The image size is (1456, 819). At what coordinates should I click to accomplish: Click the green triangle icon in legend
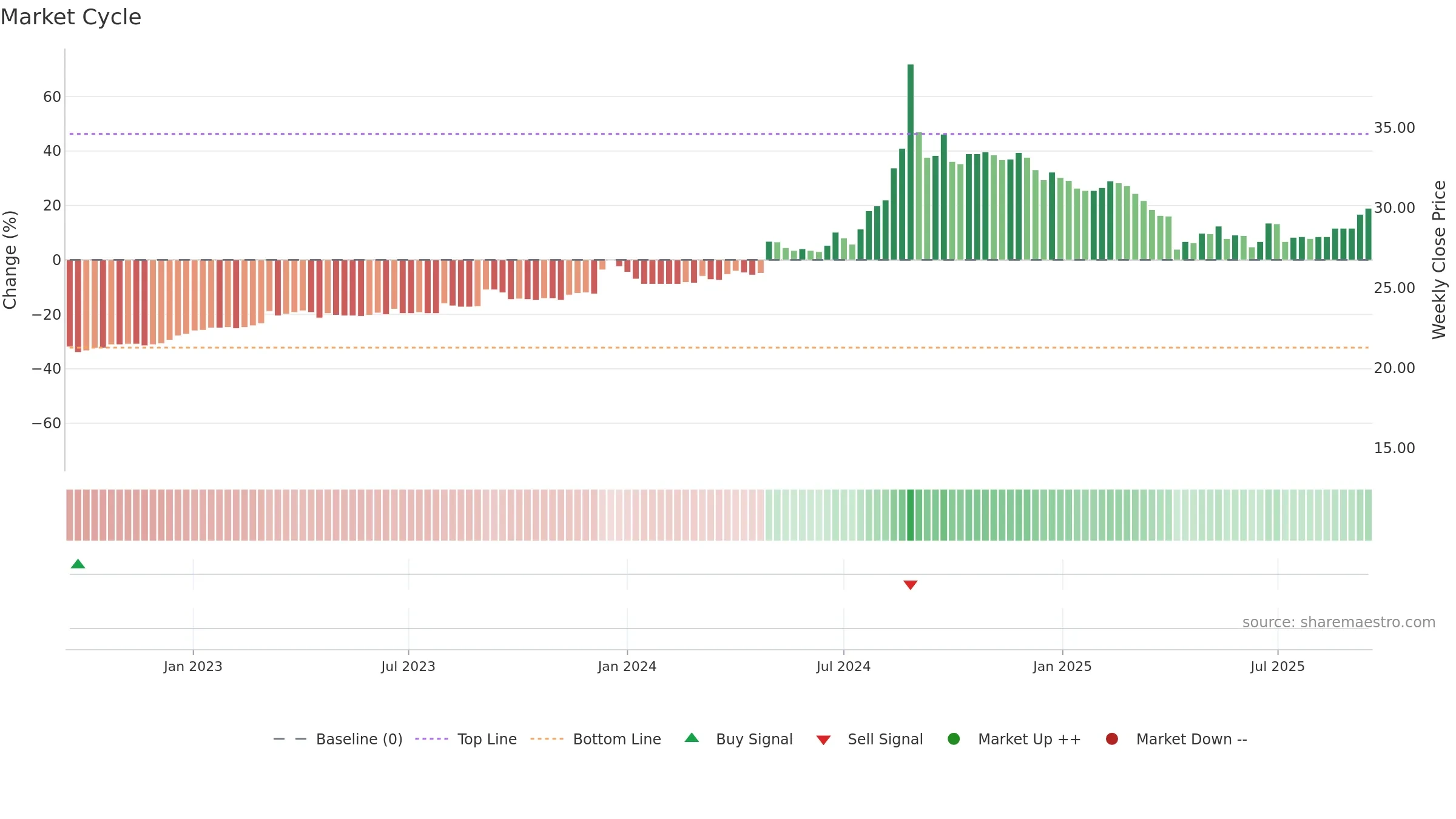click(692, 738)
